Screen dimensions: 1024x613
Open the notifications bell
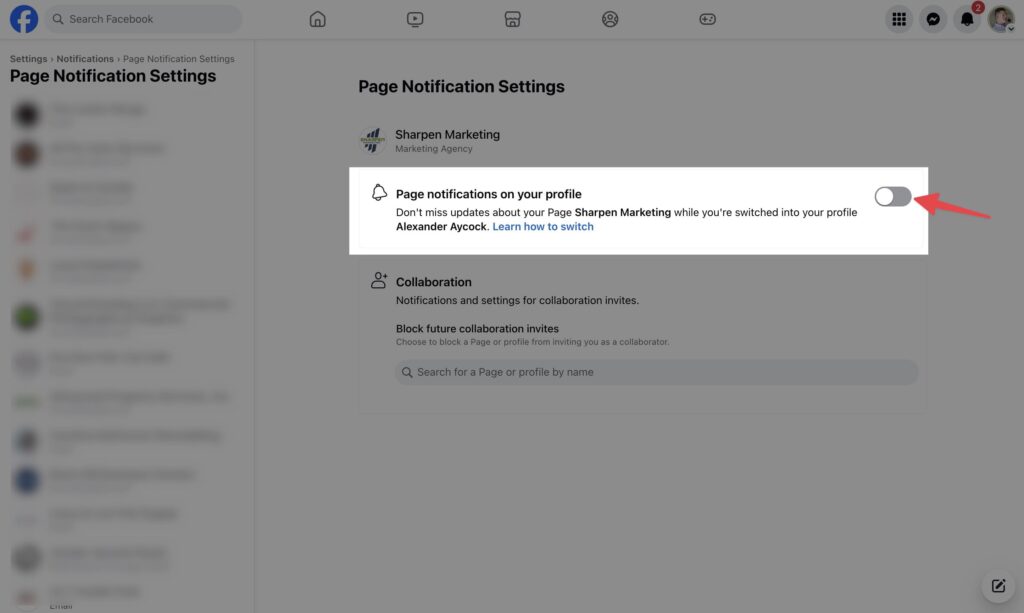967,19
